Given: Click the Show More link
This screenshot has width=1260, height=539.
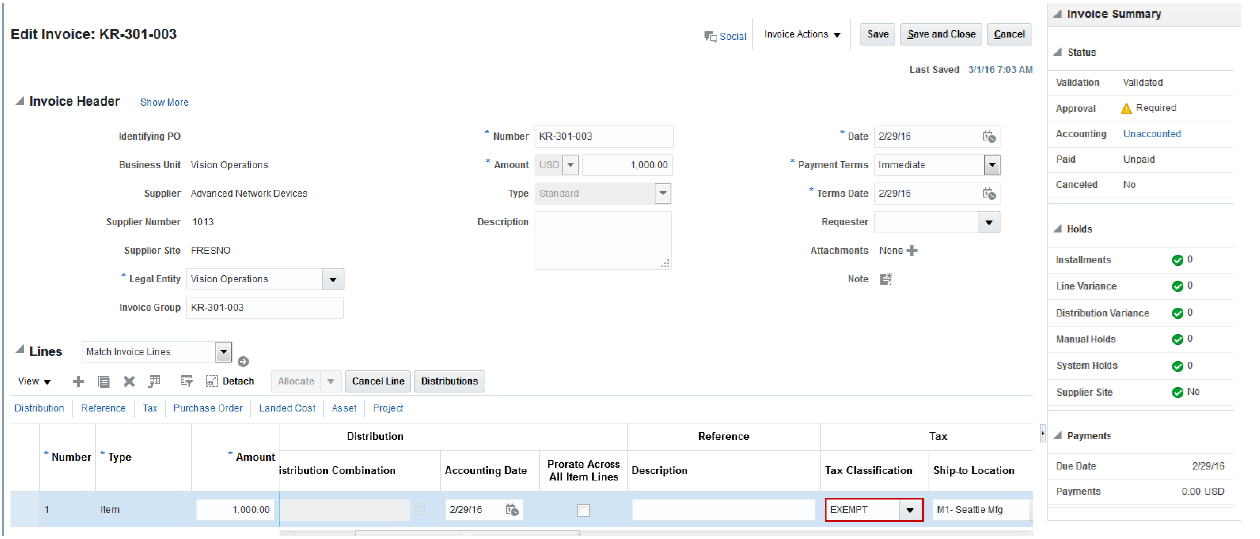Looking at the screenshot, I should pos(164,102).
